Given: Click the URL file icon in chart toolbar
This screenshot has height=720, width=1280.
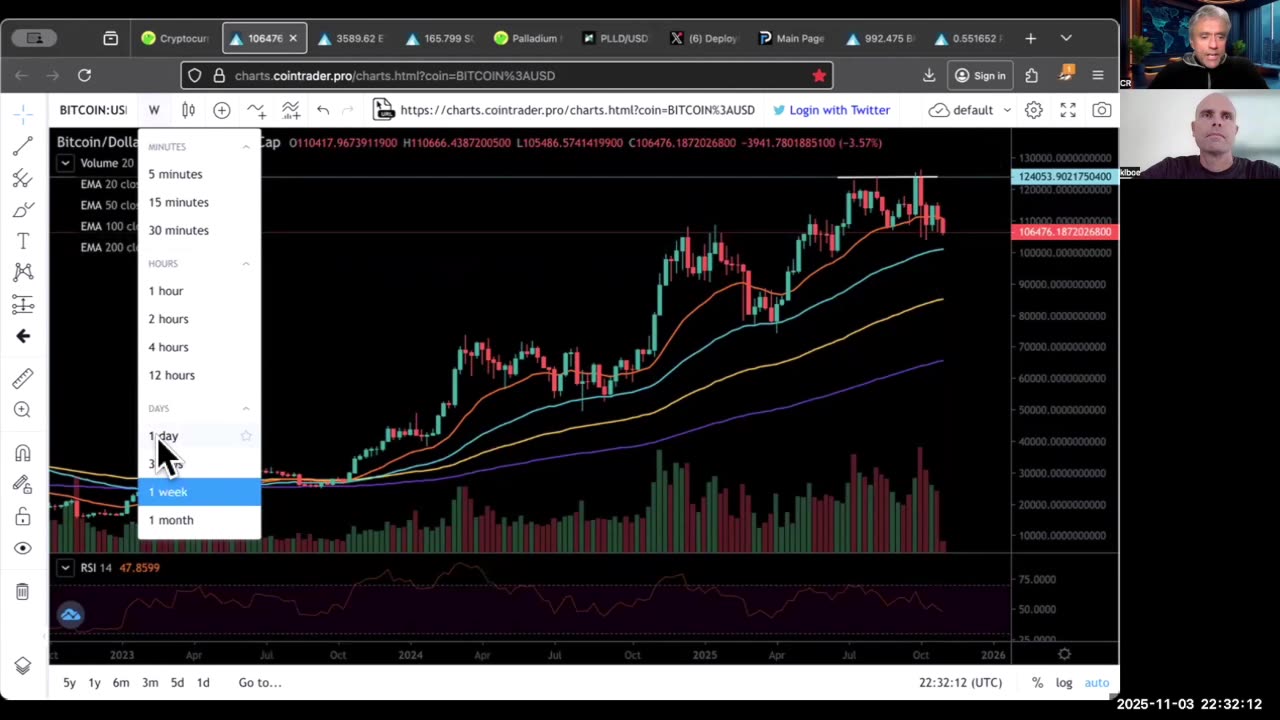Looking at the screenshot, I should 382,110.
